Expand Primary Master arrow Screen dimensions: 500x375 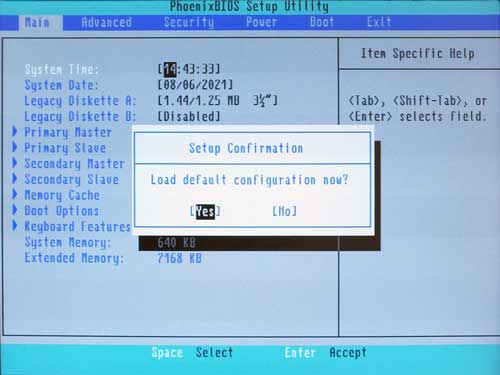pyautogui.click(x=15, y=131)
